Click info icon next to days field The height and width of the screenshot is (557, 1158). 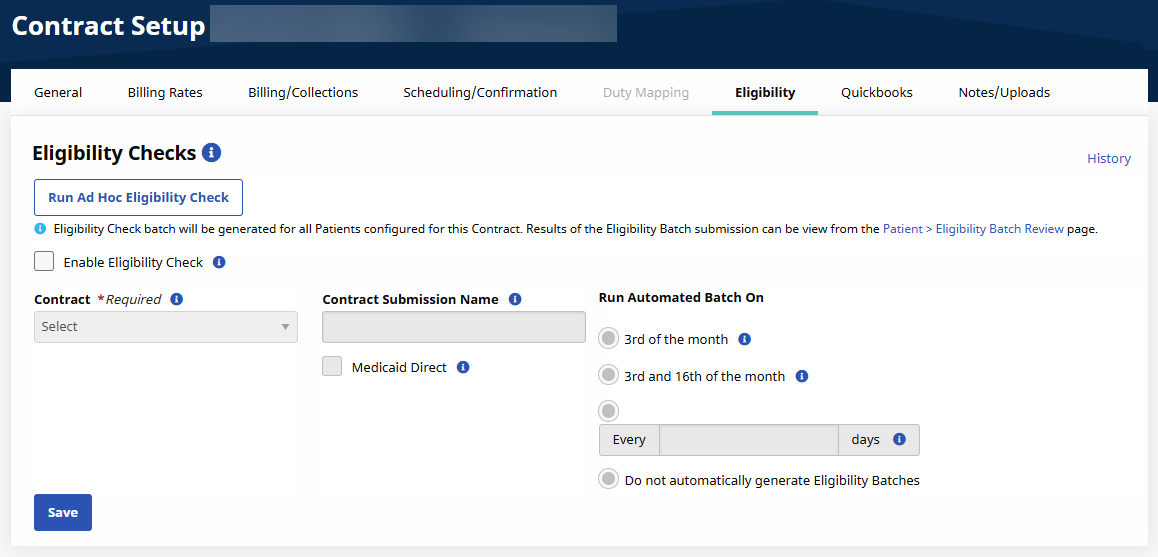coord(899,439)
